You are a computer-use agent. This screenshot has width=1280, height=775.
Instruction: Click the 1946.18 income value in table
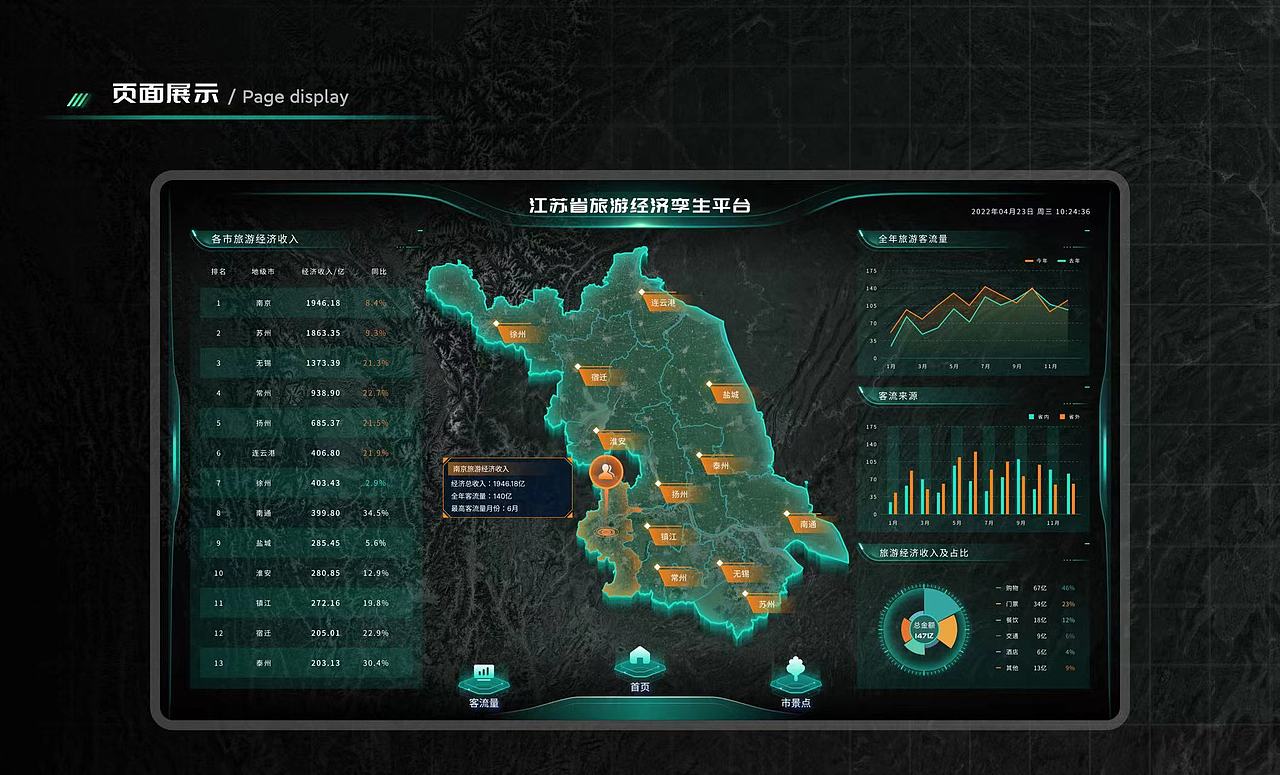(x=323, y=303)
